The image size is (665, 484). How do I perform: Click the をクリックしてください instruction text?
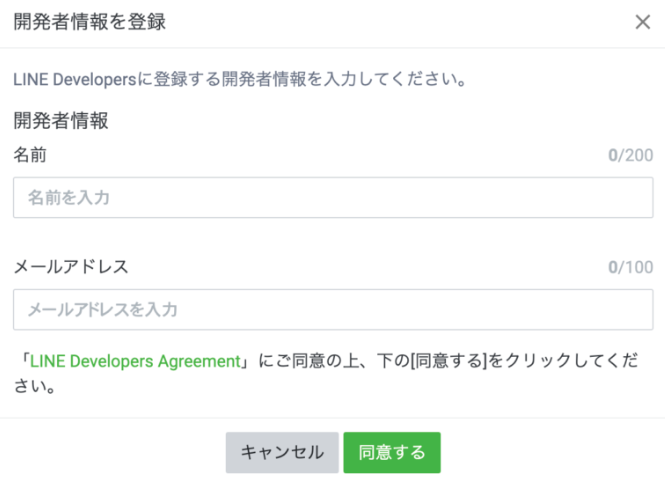560,361
